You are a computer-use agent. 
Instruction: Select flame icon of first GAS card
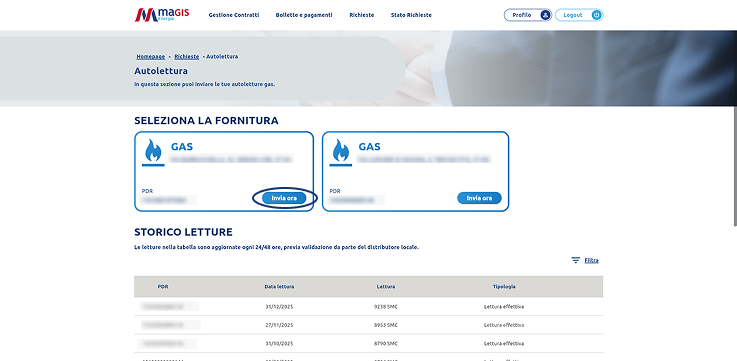tap(153, 150)
